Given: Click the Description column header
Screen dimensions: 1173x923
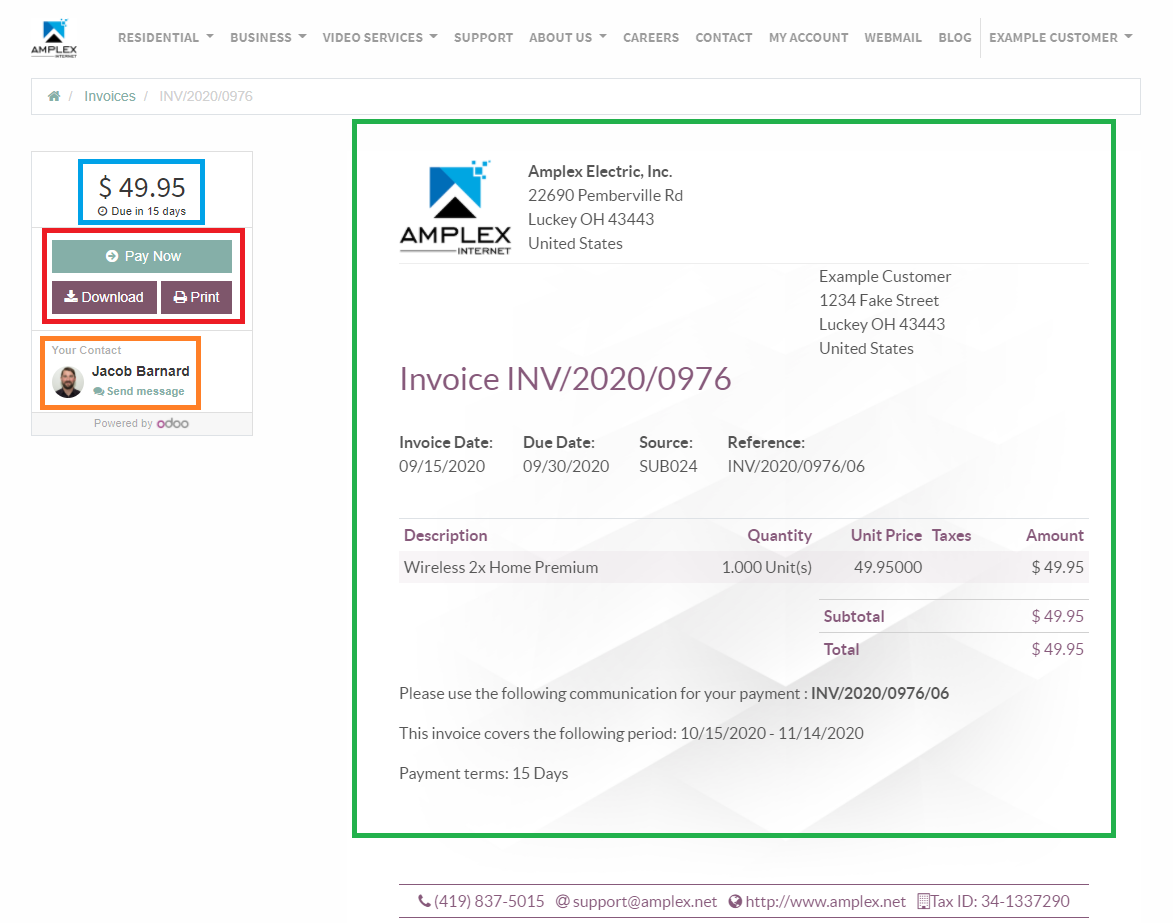Looking at the screenshot, I should tap(446, 536).
